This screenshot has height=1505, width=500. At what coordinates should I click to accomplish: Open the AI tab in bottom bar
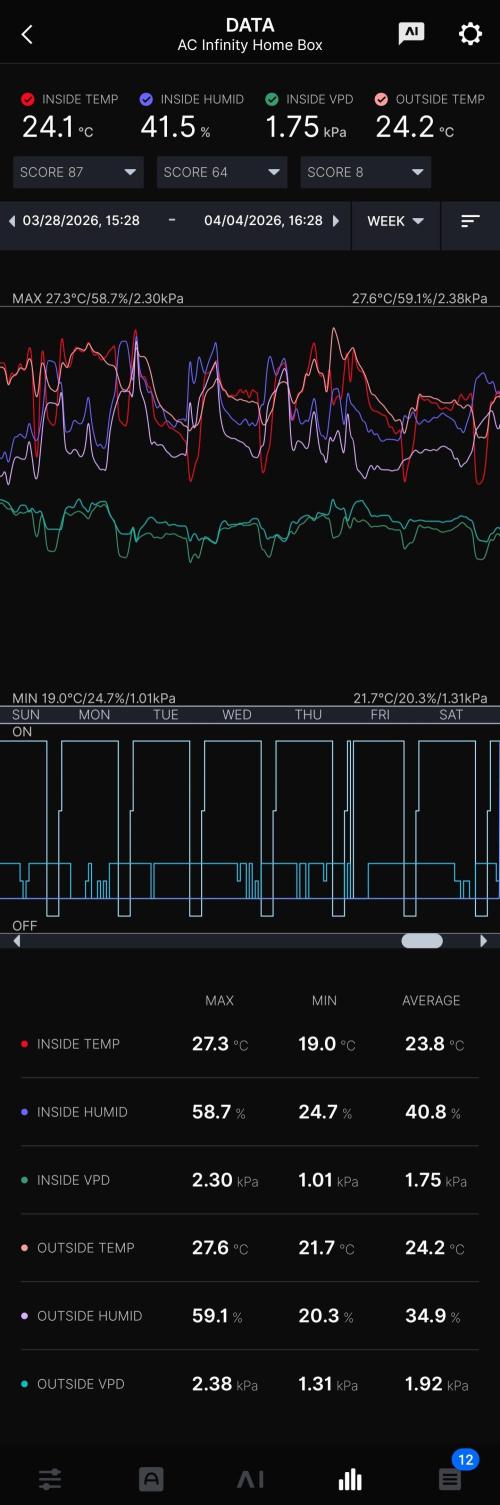click(x=250, y=1479)
